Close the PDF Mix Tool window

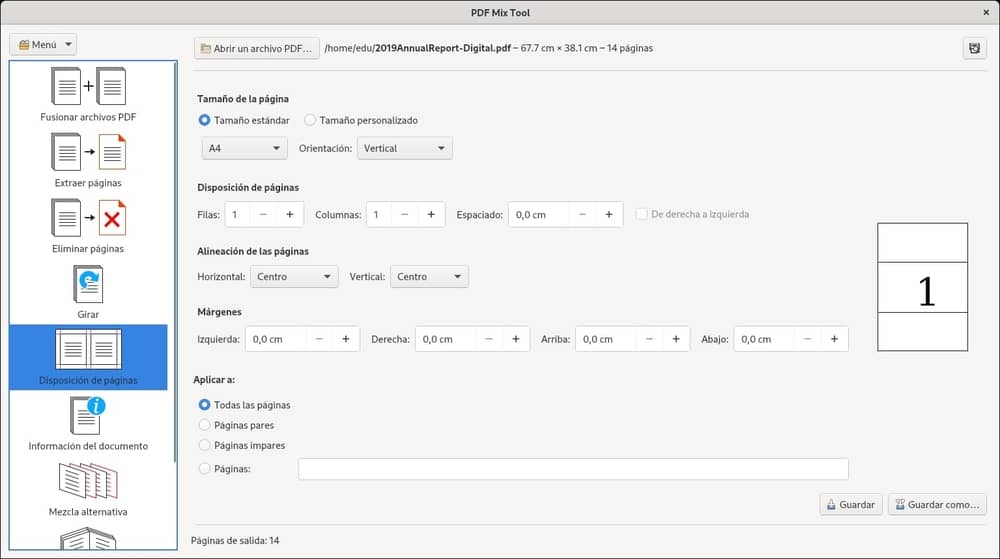point(986,13)
